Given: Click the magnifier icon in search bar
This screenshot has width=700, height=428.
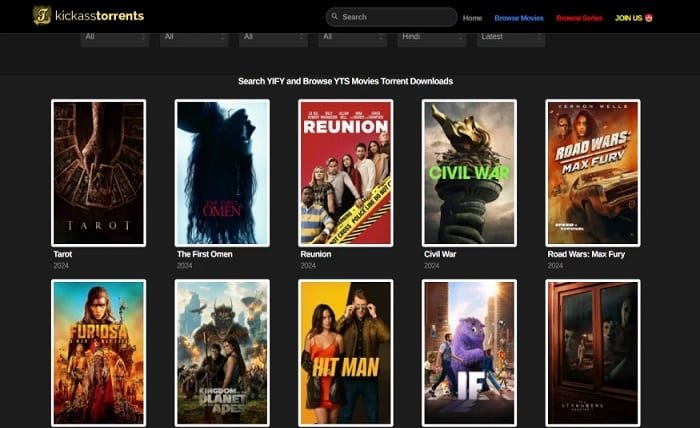Looking at the screenshot, I should point(335,17).
